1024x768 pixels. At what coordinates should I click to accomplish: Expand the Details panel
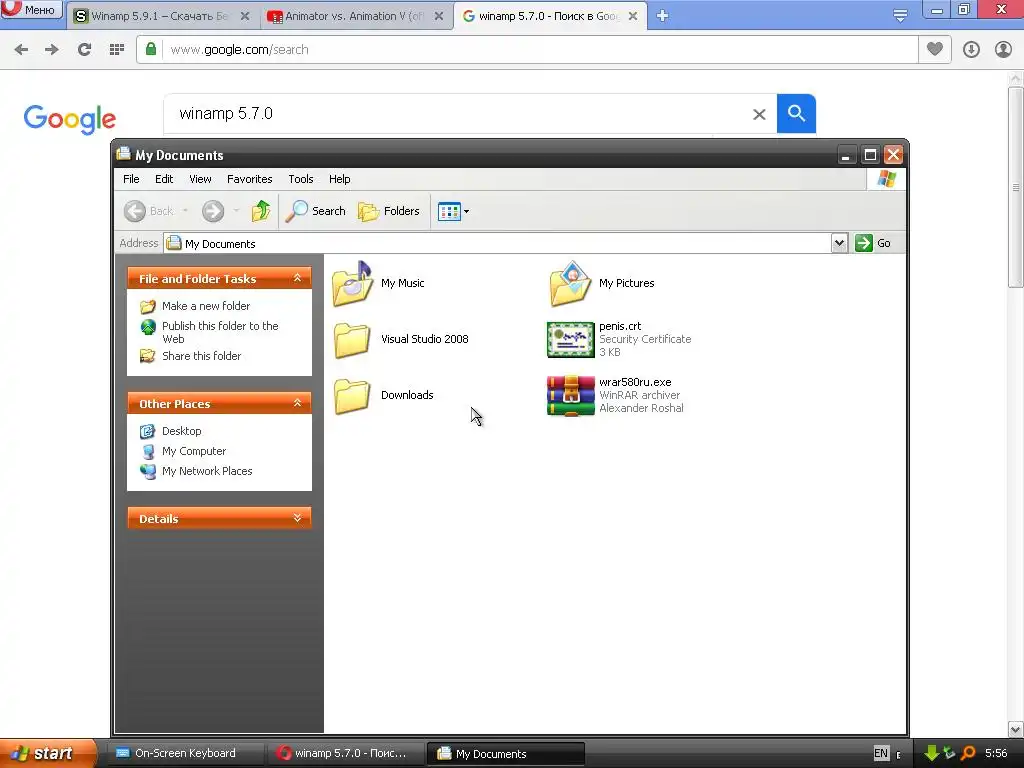pyautogui.click(x=297, y=518)
